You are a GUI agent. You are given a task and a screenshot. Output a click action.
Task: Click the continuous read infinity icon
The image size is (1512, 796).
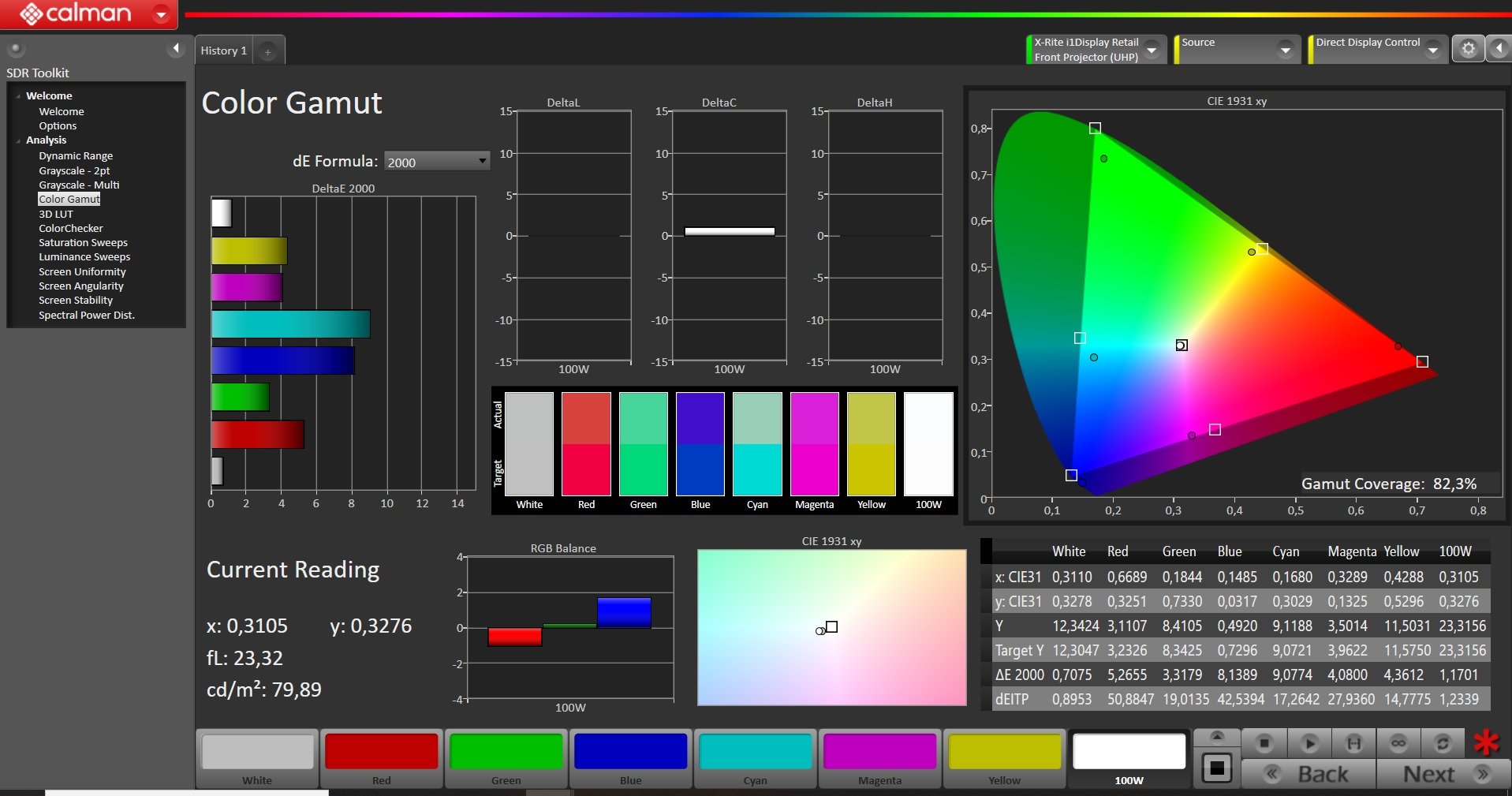[1398, 743]
